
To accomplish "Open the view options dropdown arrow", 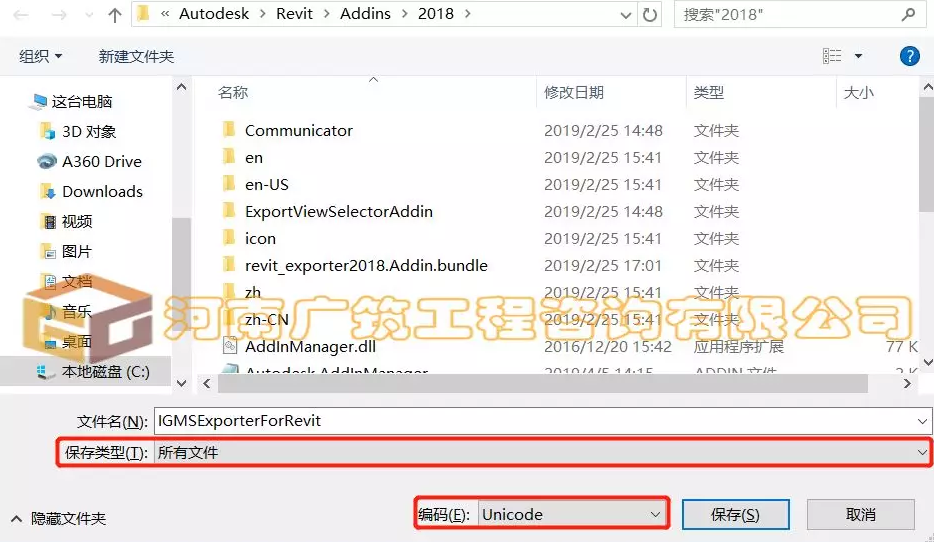I will [x=858, y=56].
